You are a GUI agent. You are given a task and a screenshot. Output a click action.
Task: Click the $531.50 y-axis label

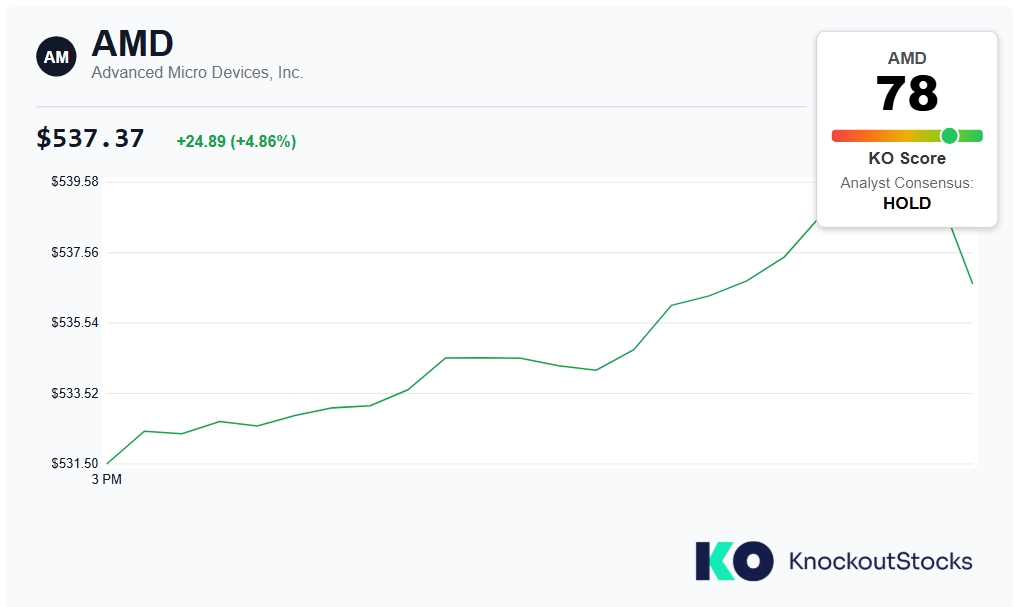75,463
